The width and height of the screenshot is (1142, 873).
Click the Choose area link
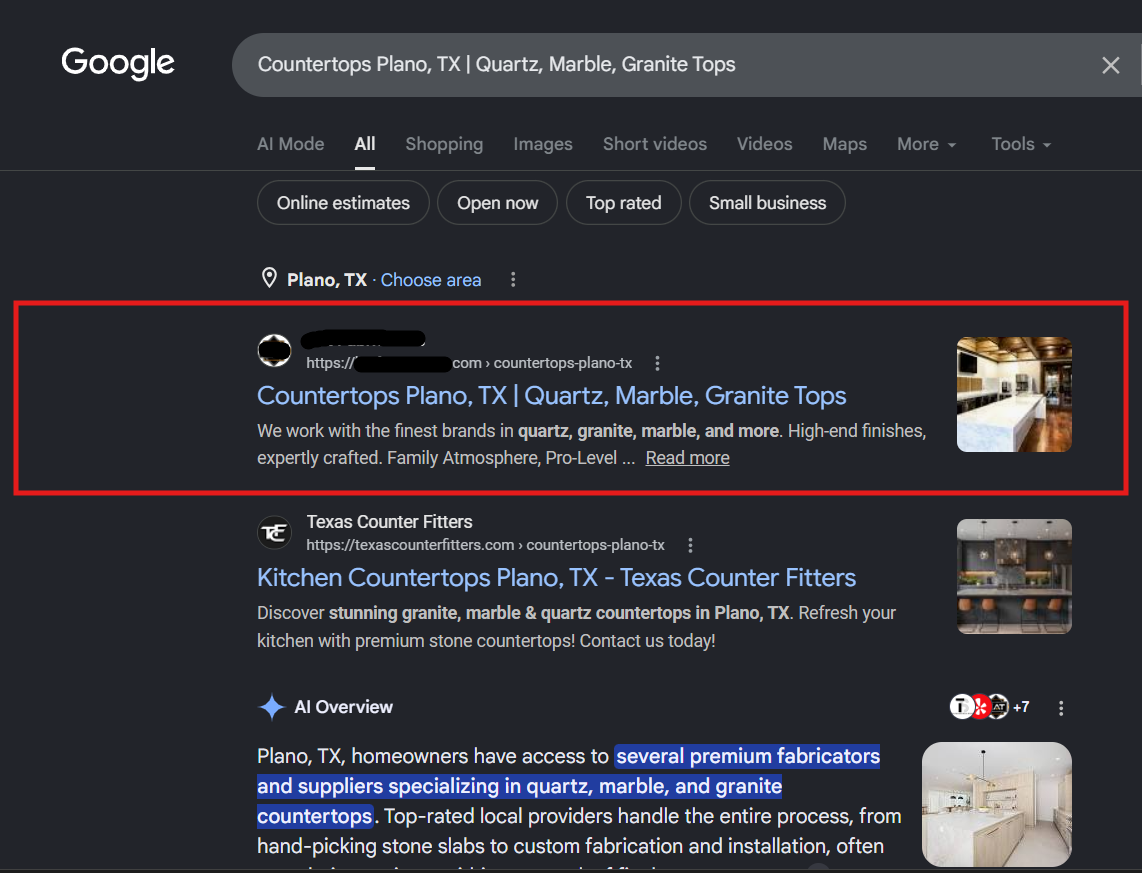pos(431,280)
